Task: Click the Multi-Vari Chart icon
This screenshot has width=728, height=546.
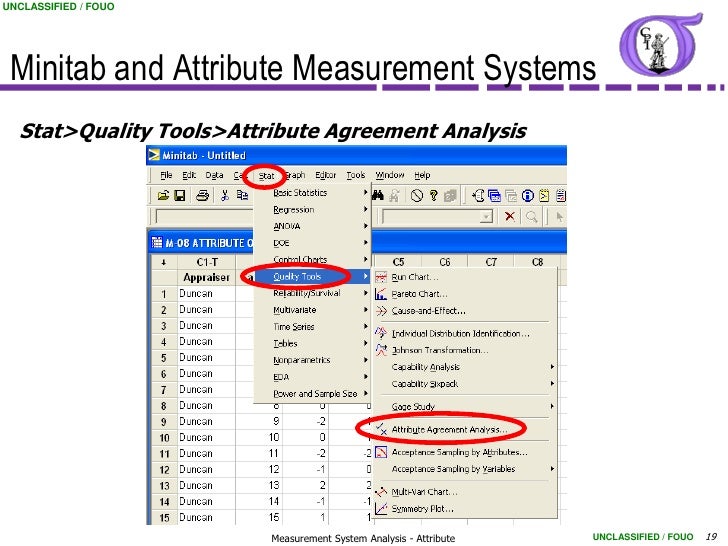Action: point(381,492)
